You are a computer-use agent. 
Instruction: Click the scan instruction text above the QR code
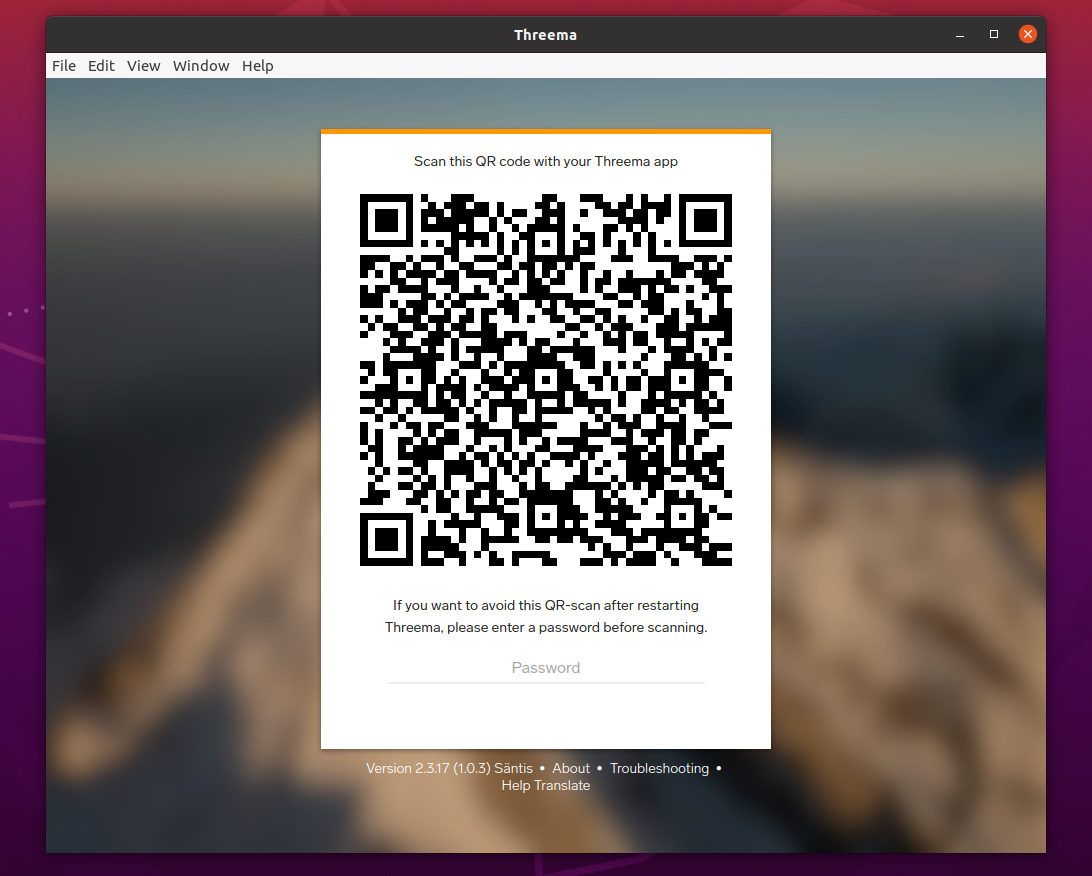[x=546, y=161]
